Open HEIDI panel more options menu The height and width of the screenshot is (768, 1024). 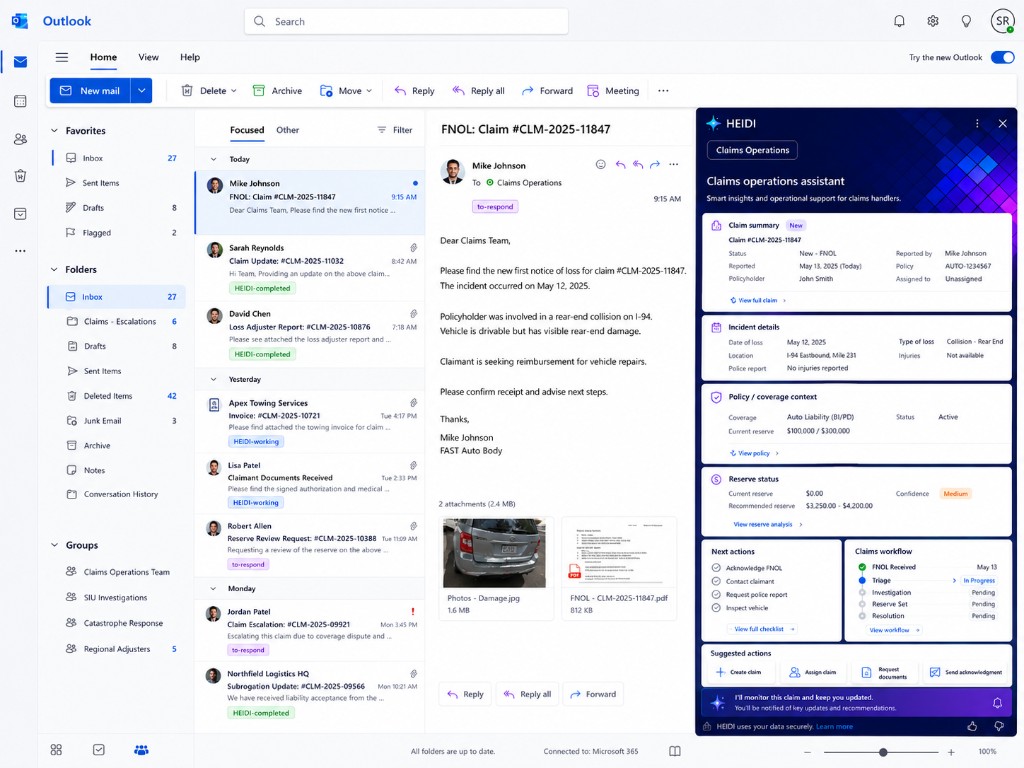977,123
